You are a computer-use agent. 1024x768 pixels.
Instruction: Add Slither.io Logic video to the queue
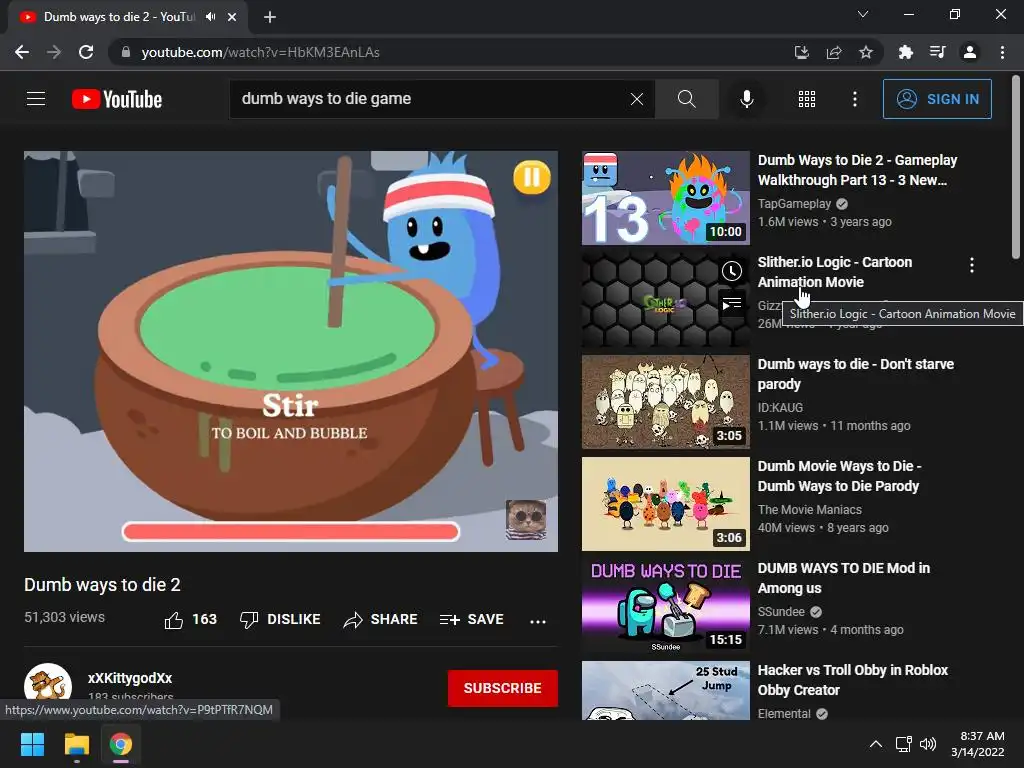(x=731, y=304)
